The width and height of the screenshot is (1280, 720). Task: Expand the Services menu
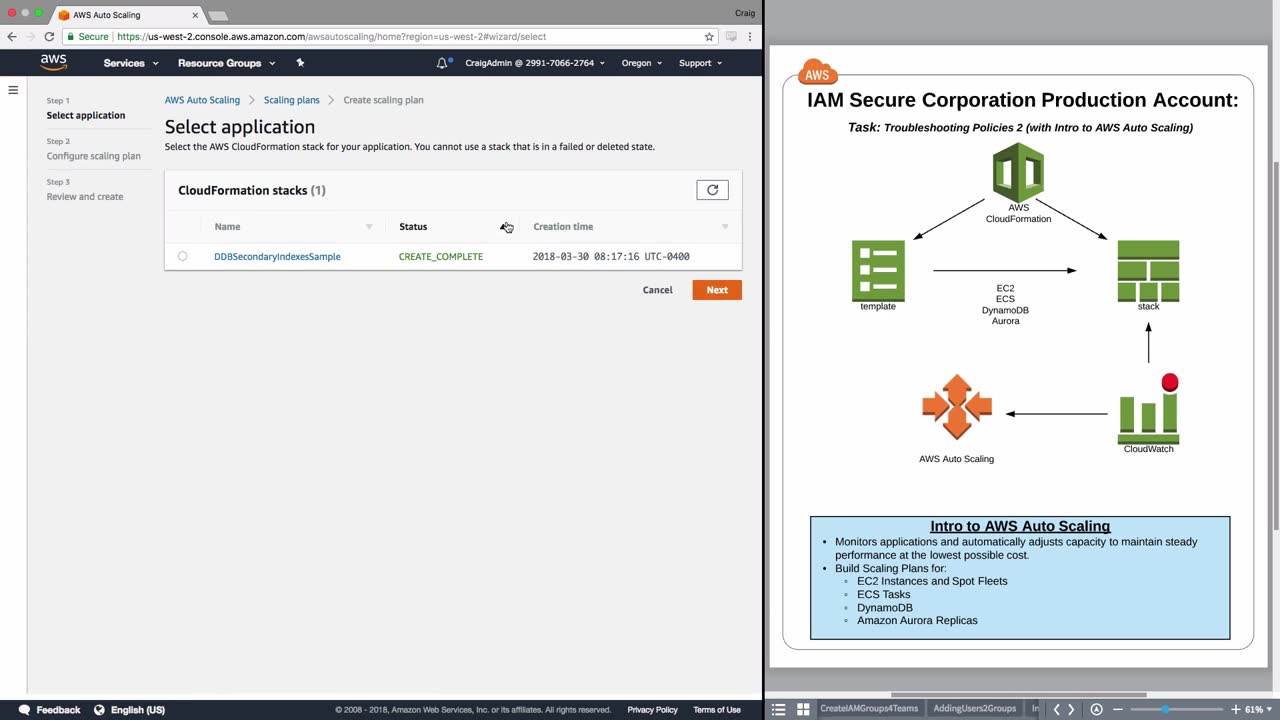[131, 63]
